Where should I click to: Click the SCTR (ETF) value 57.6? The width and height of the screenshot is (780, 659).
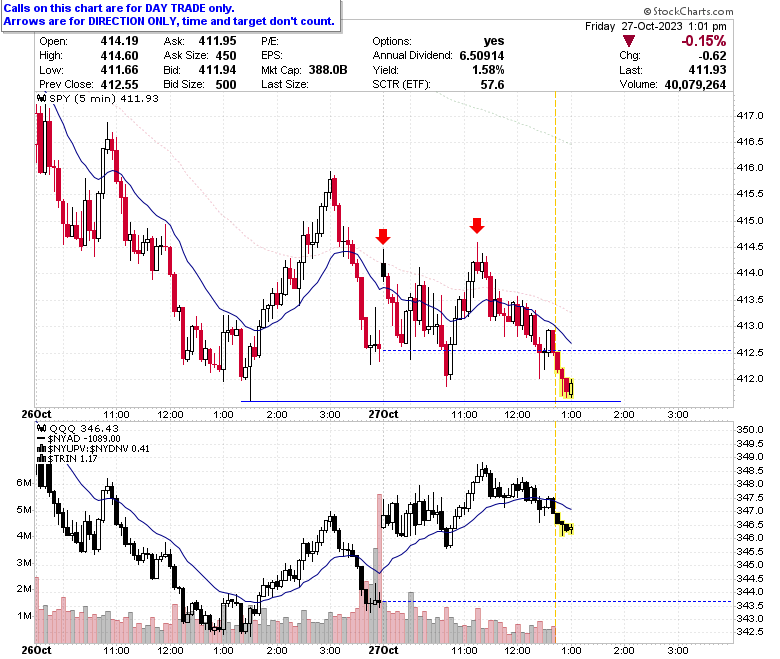[492, 84]
